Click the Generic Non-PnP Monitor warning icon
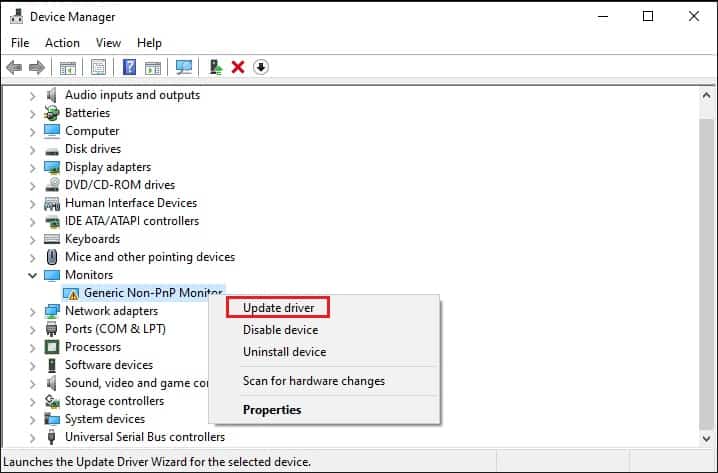Viewport: 718px width, 473px height. coord(71,294)
